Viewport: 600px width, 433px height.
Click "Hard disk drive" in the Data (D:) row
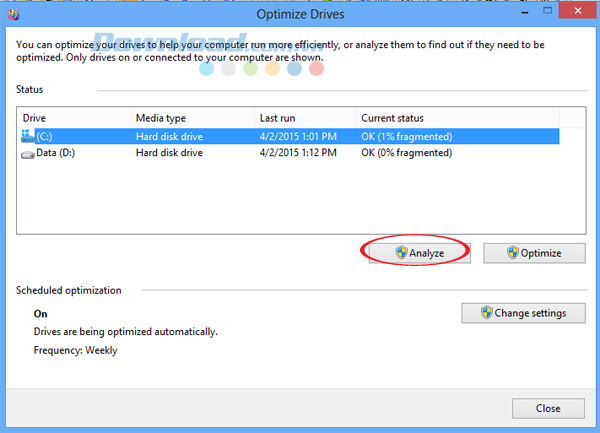click(169, 153)
